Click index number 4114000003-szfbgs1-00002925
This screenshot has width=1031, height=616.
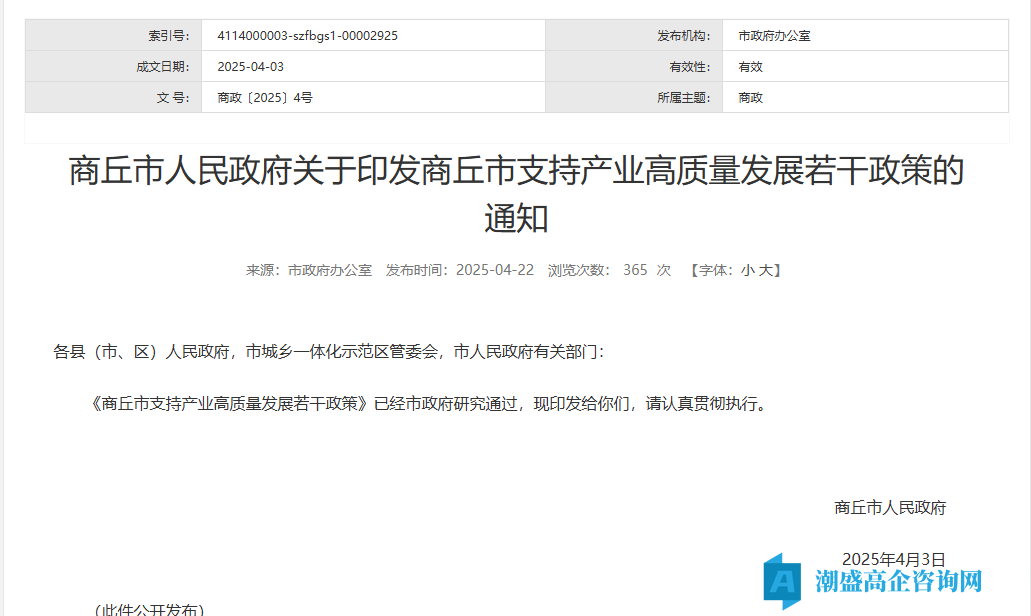308,36
